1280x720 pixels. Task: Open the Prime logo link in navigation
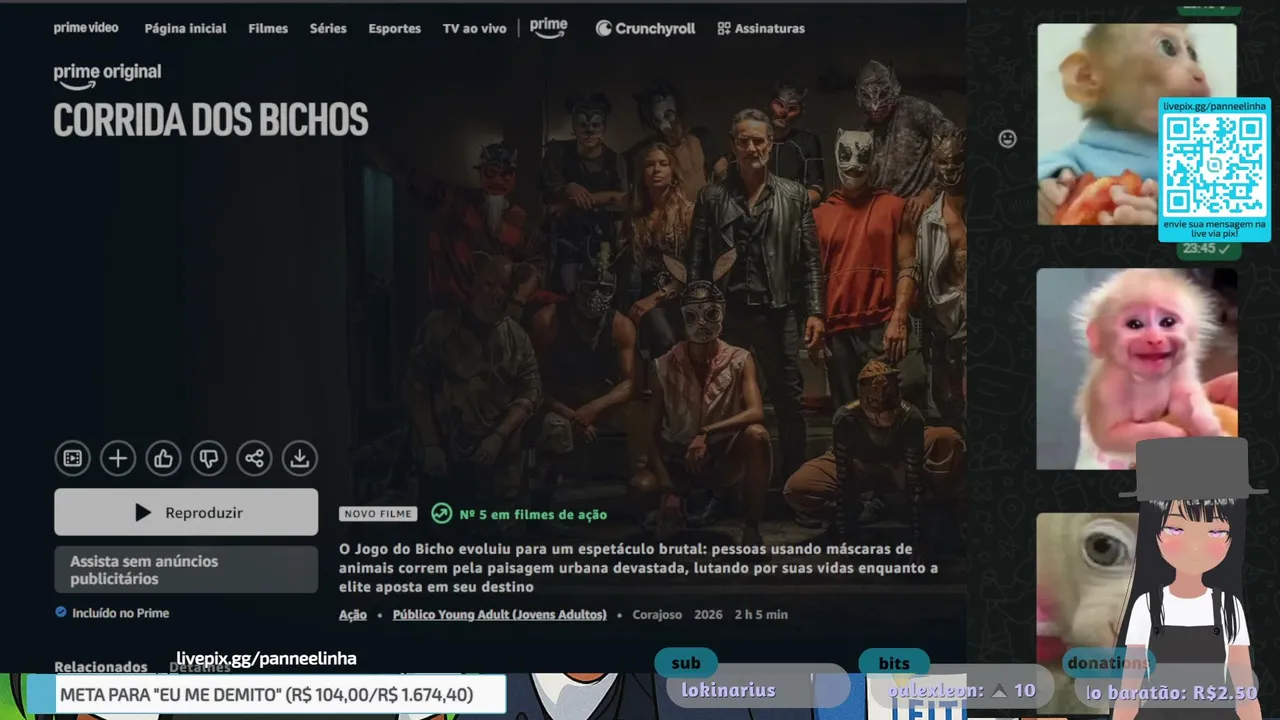(x=548, y=28)
